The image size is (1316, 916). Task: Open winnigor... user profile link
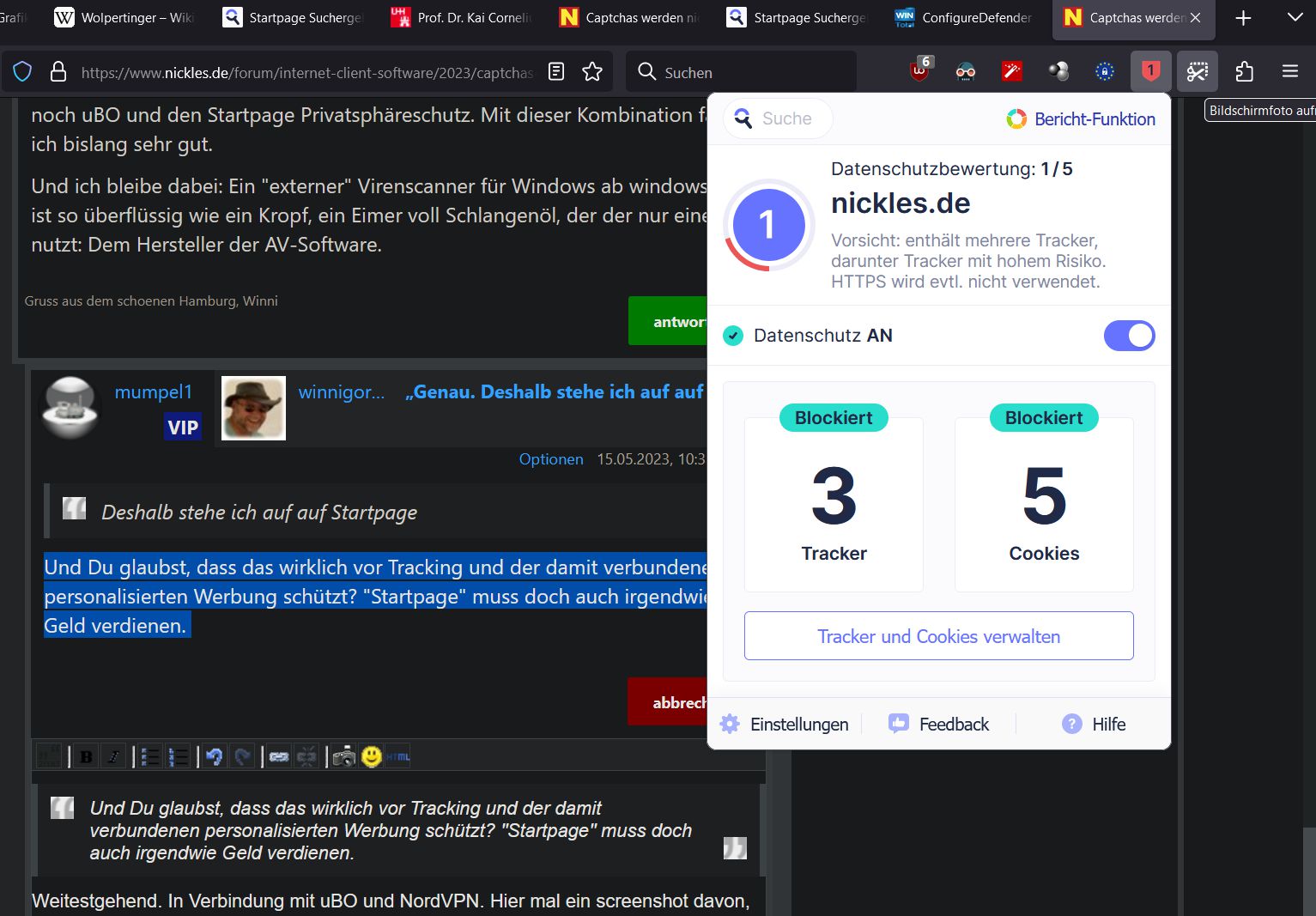coord(342,391)
